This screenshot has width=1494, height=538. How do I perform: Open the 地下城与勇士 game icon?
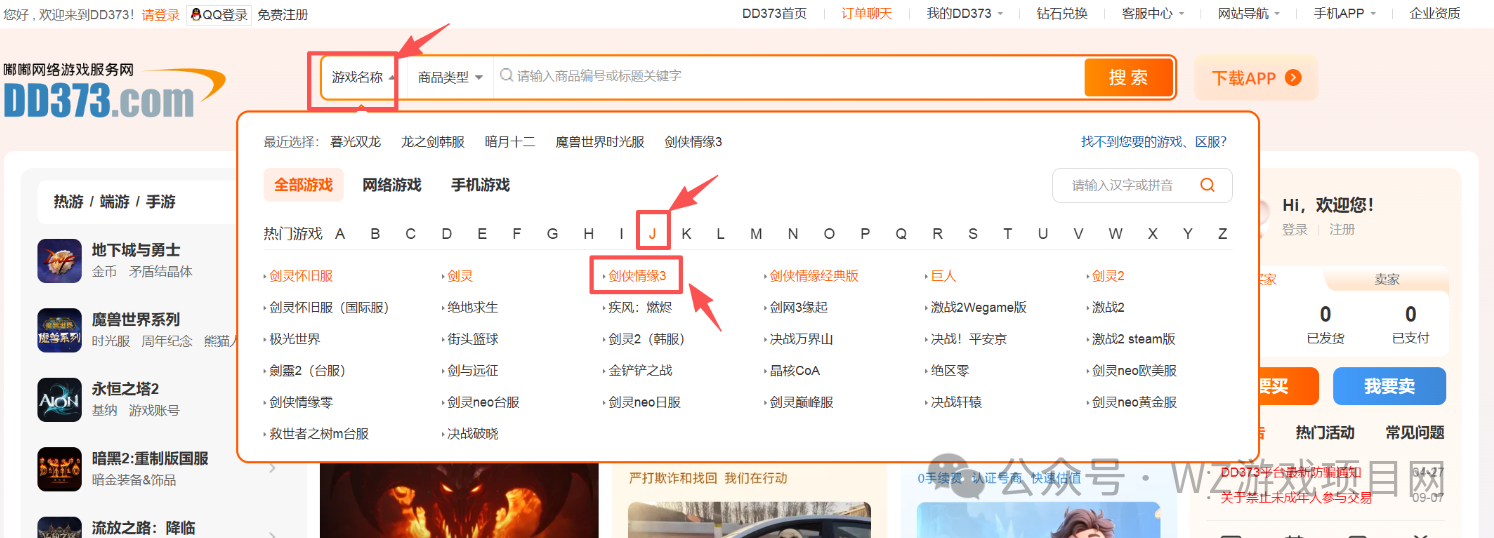pos(59,260)
